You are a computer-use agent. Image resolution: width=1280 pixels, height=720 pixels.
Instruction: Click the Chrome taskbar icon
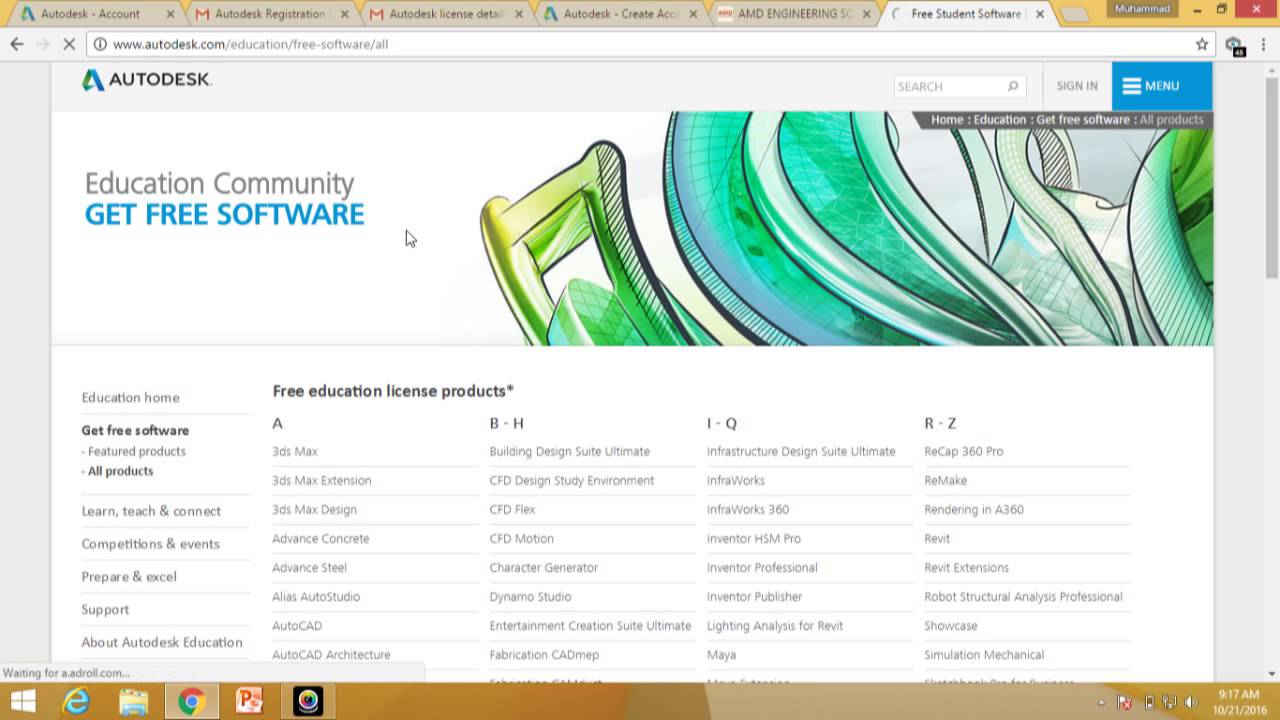pyautogui.click(x=191, y=701)
